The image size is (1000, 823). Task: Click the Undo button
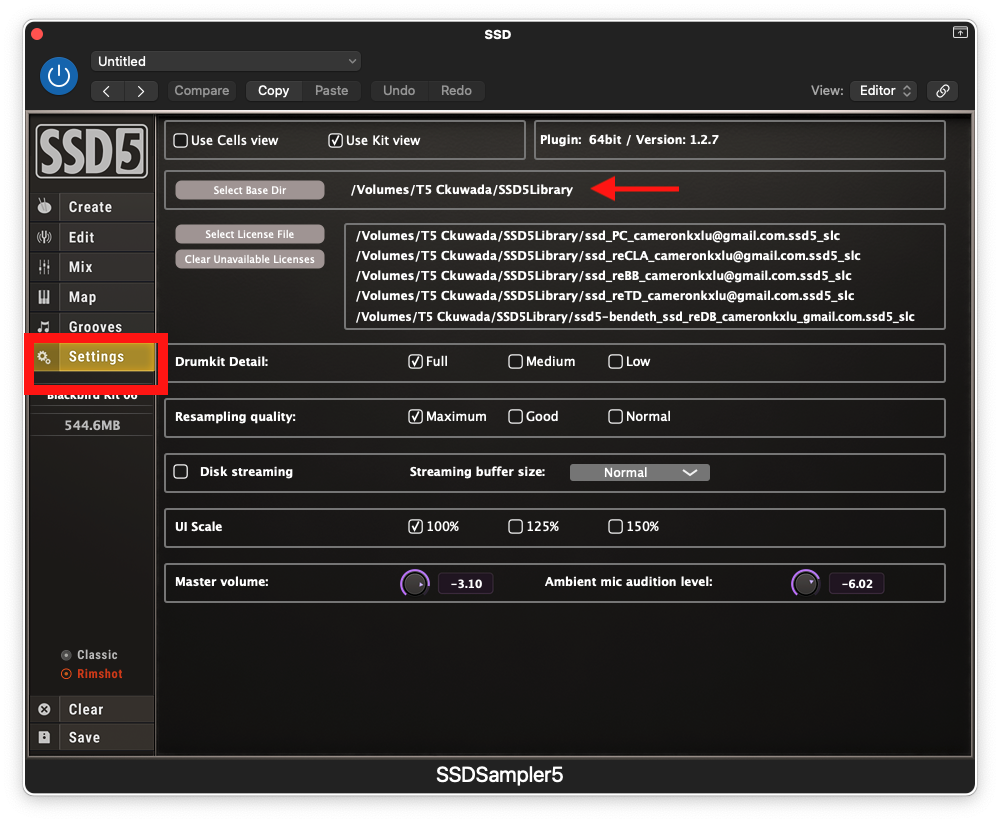(399, 91)
